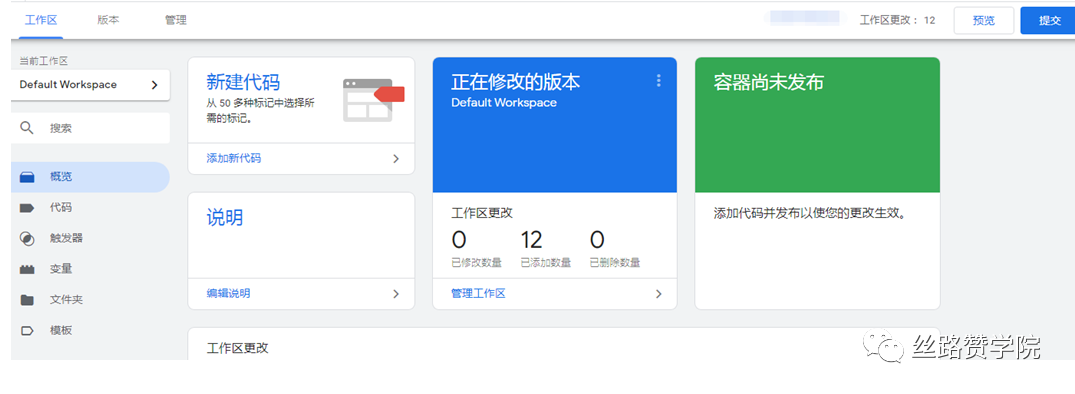Click the variable block icon next to 变量
The height and width of the screenshot is (394, 1075).
click(x=27, y=269)
